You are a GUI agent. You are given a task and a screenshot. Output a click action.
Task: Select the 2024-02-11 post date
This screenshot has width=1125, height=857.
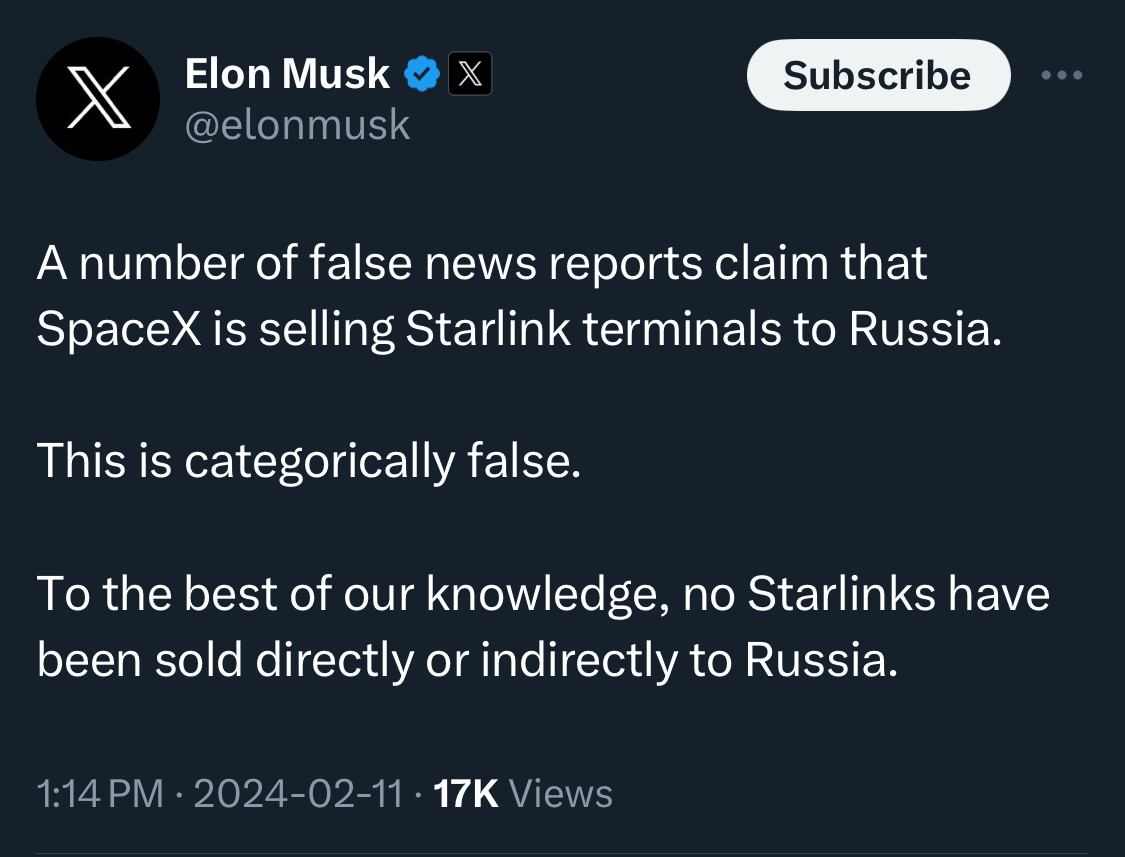pyautogui.click(x=298, y=794)
